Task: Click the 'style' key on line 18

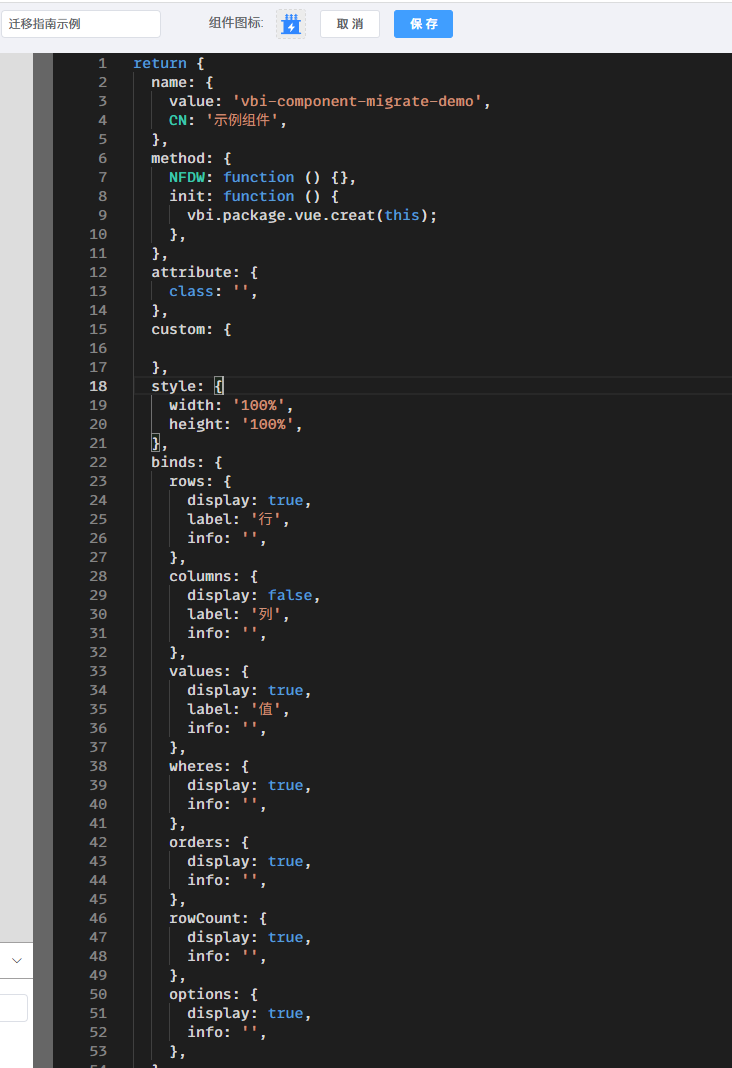Action: pyautogui.click(x=173, y=386)
